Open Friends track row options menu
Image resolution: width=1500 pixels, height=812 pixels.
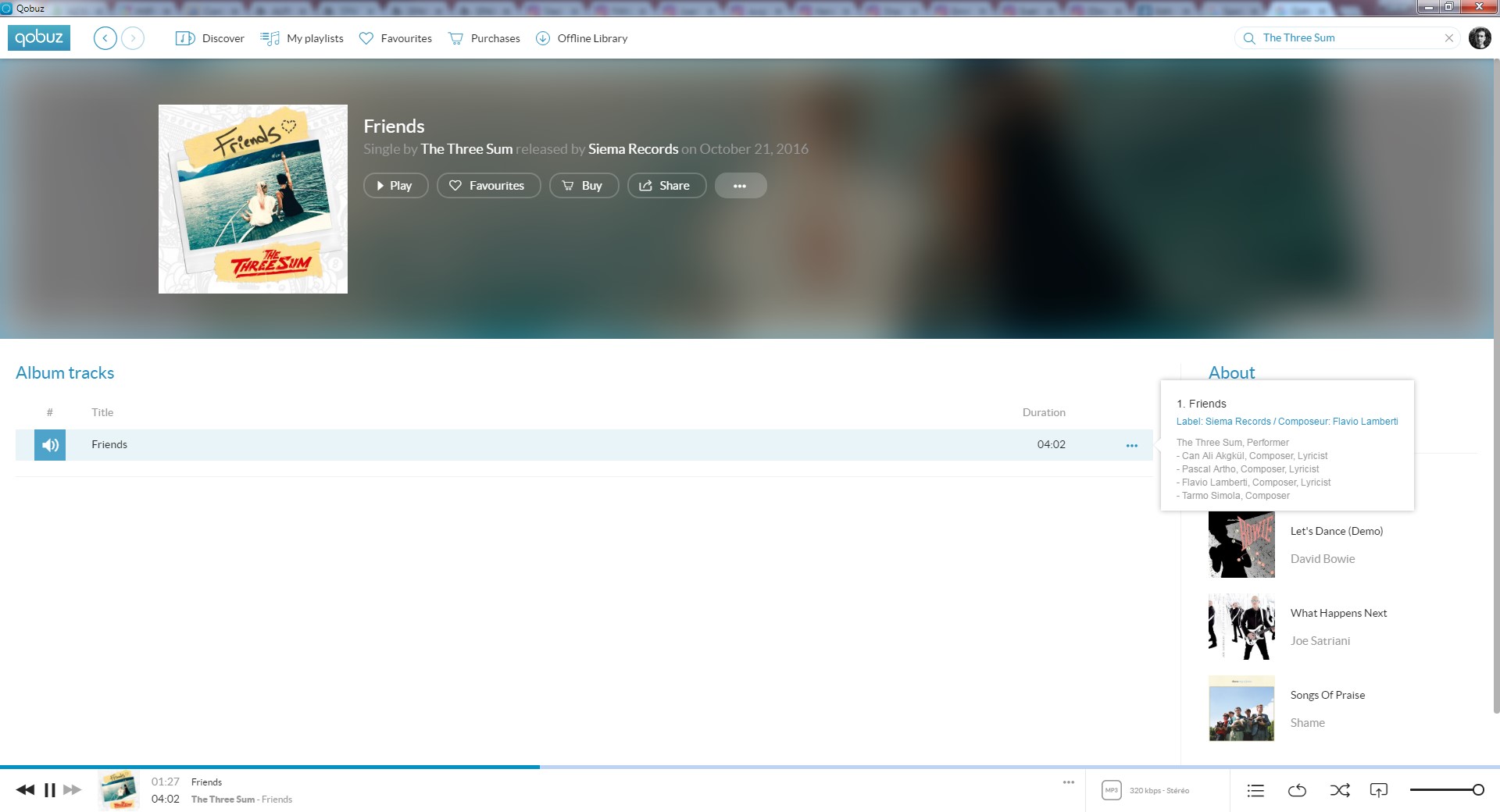tap(1131, 445)
